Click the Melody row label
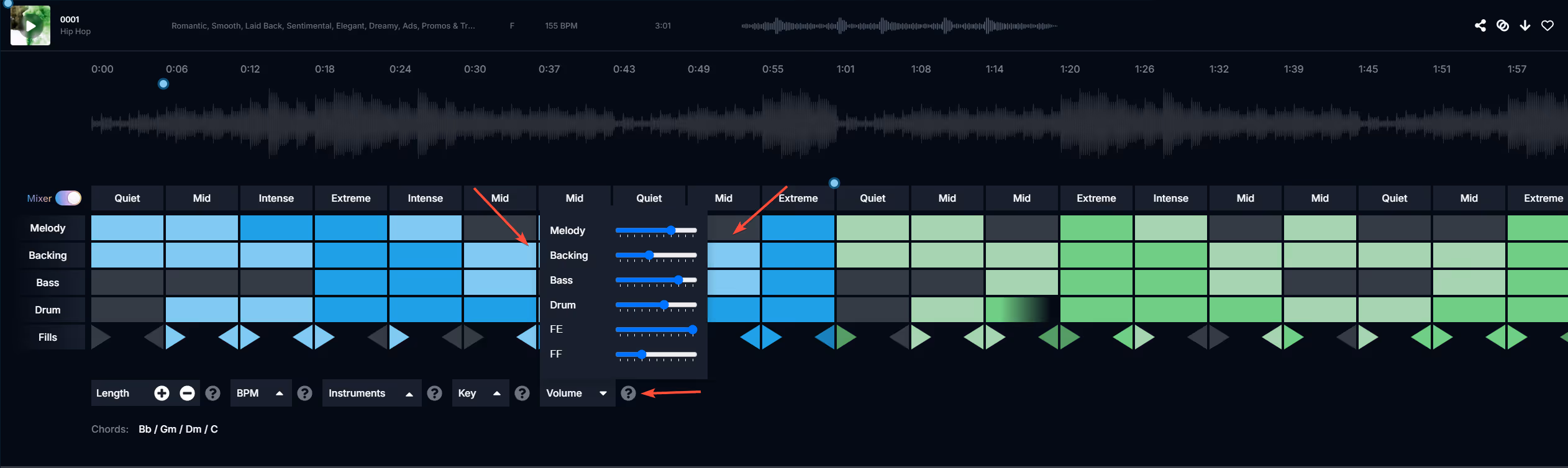 click(x=48, y=228)
